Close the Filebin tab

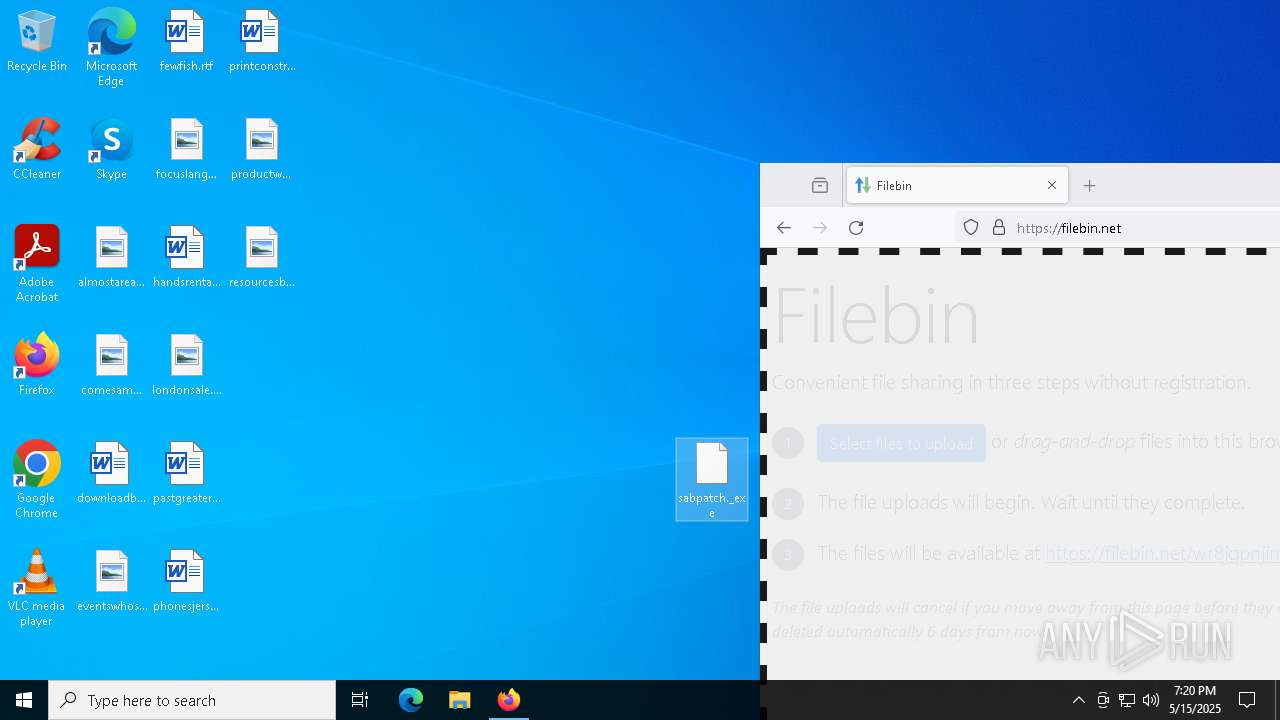tap(1052, 185)
